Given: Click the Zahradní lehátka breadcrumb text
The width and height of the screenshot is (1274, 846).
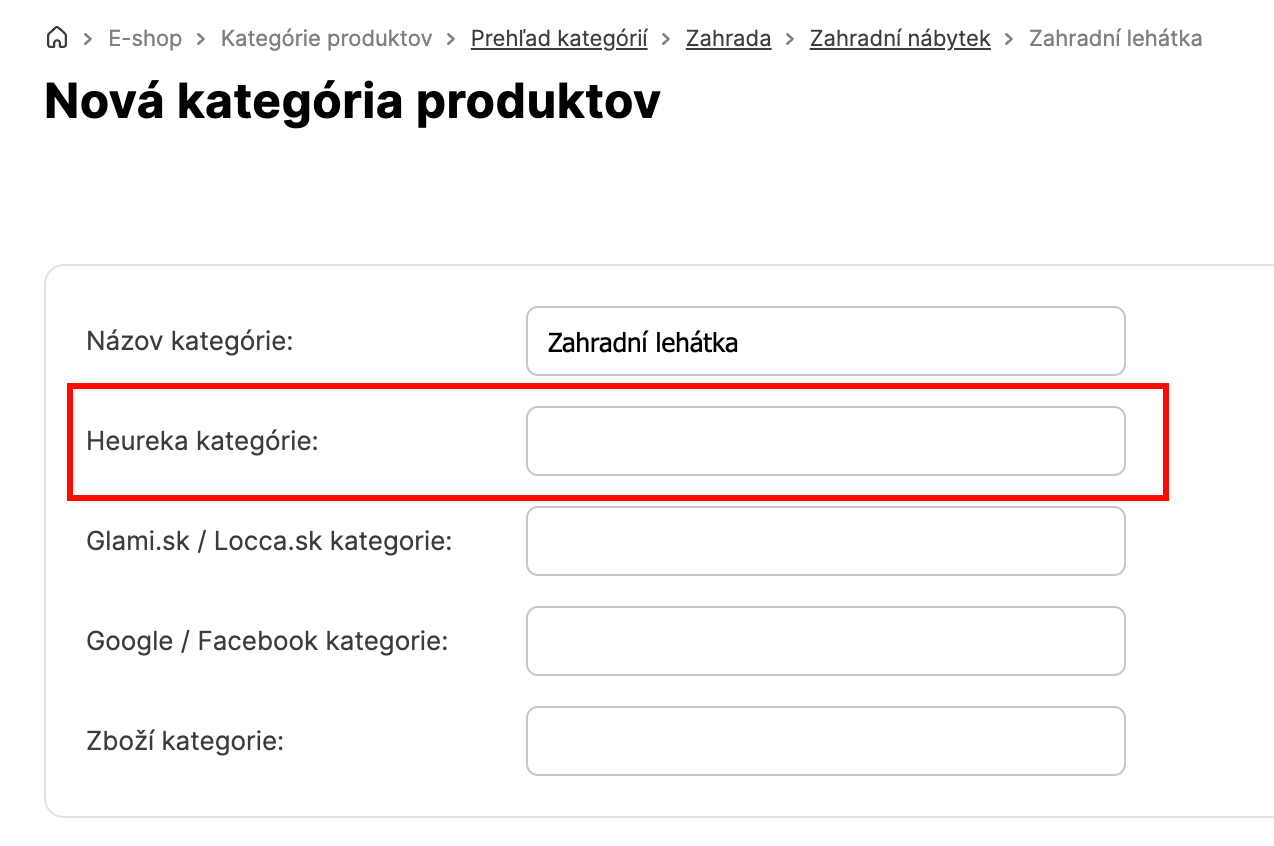Looking at the screenshot, I should [x=1115, y=39].
